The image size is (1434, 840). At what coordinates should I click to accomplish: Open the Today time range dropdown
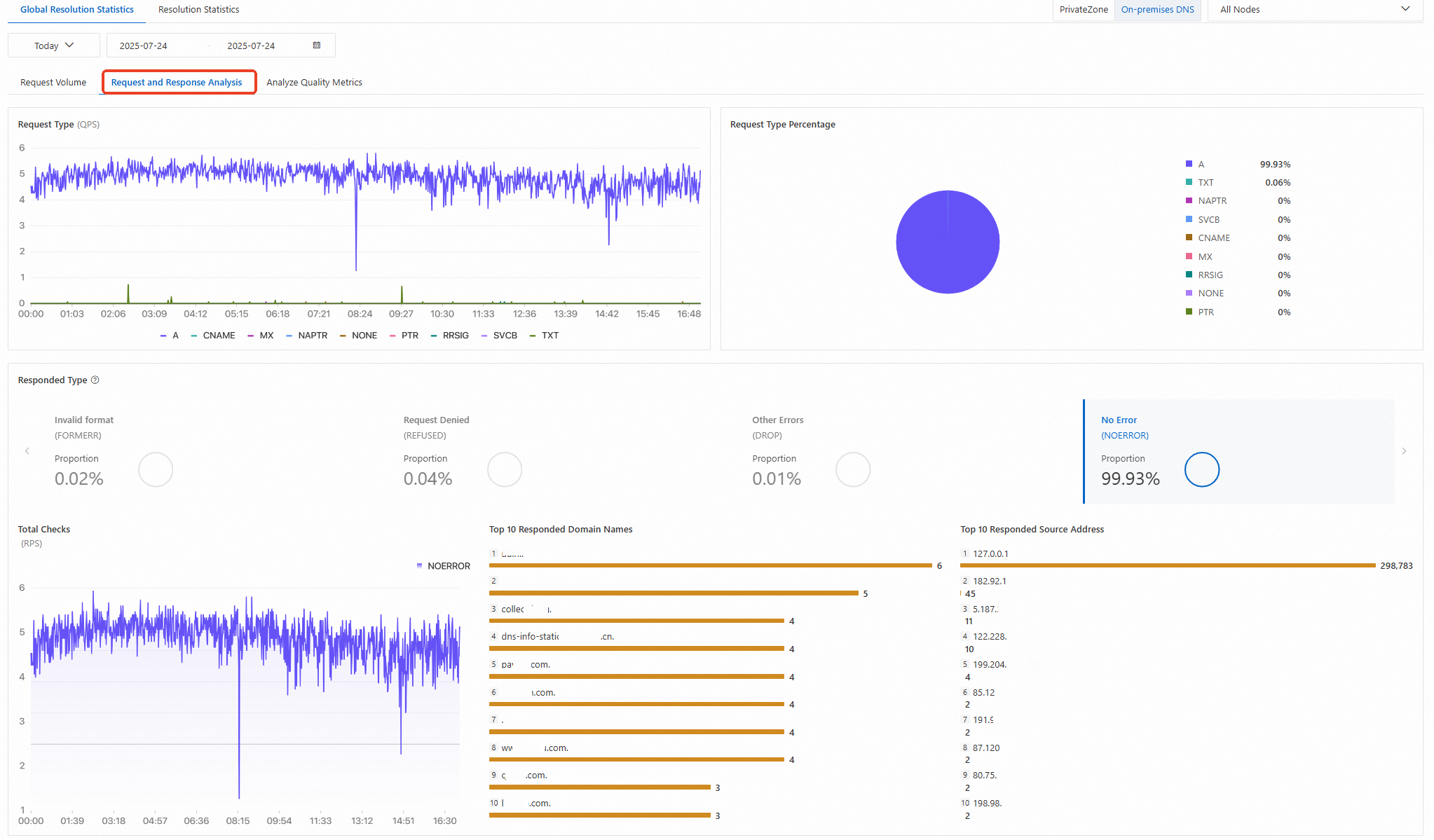point(54,46)
